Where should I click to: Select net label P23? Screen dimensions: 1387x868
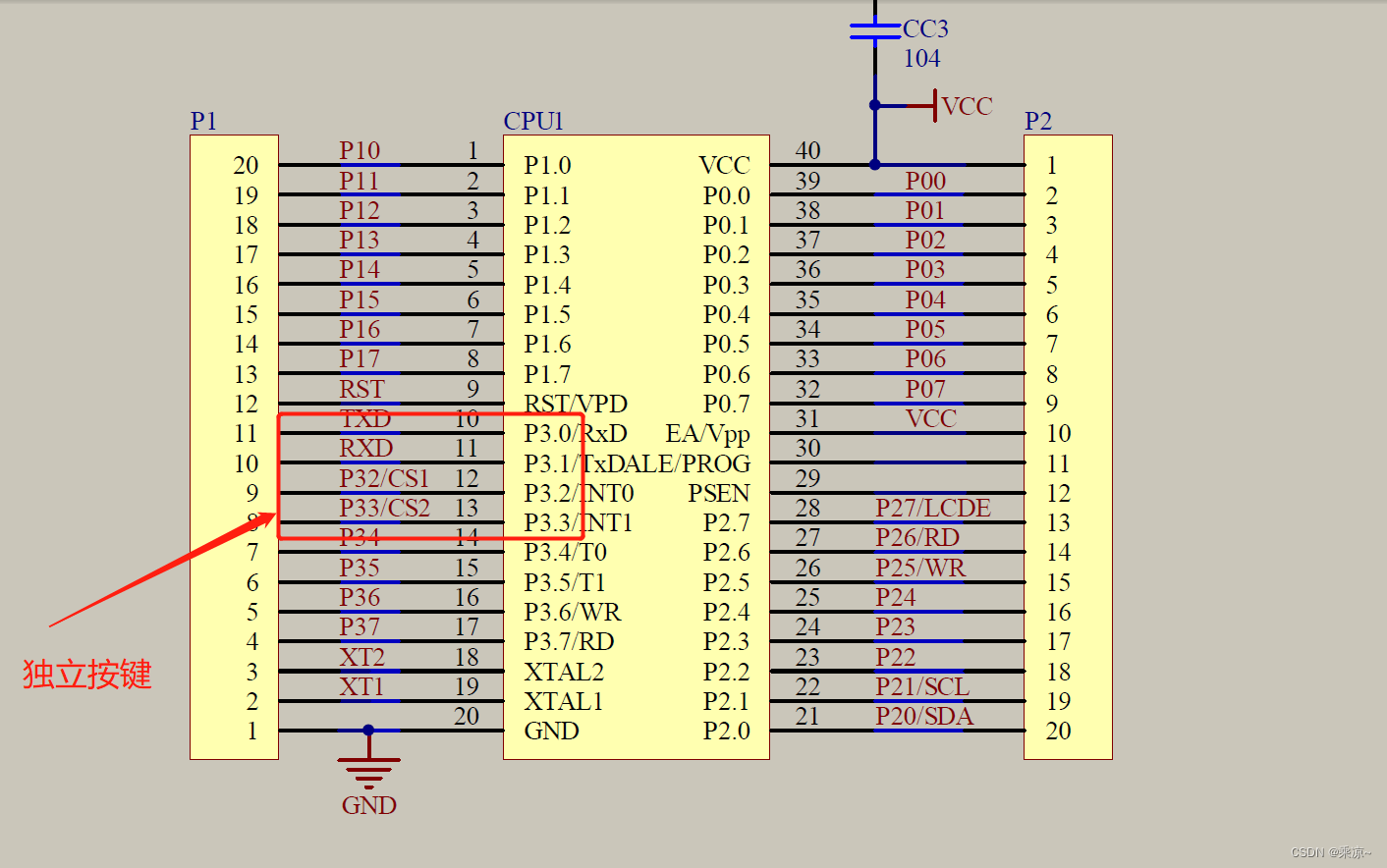(896, 626)
